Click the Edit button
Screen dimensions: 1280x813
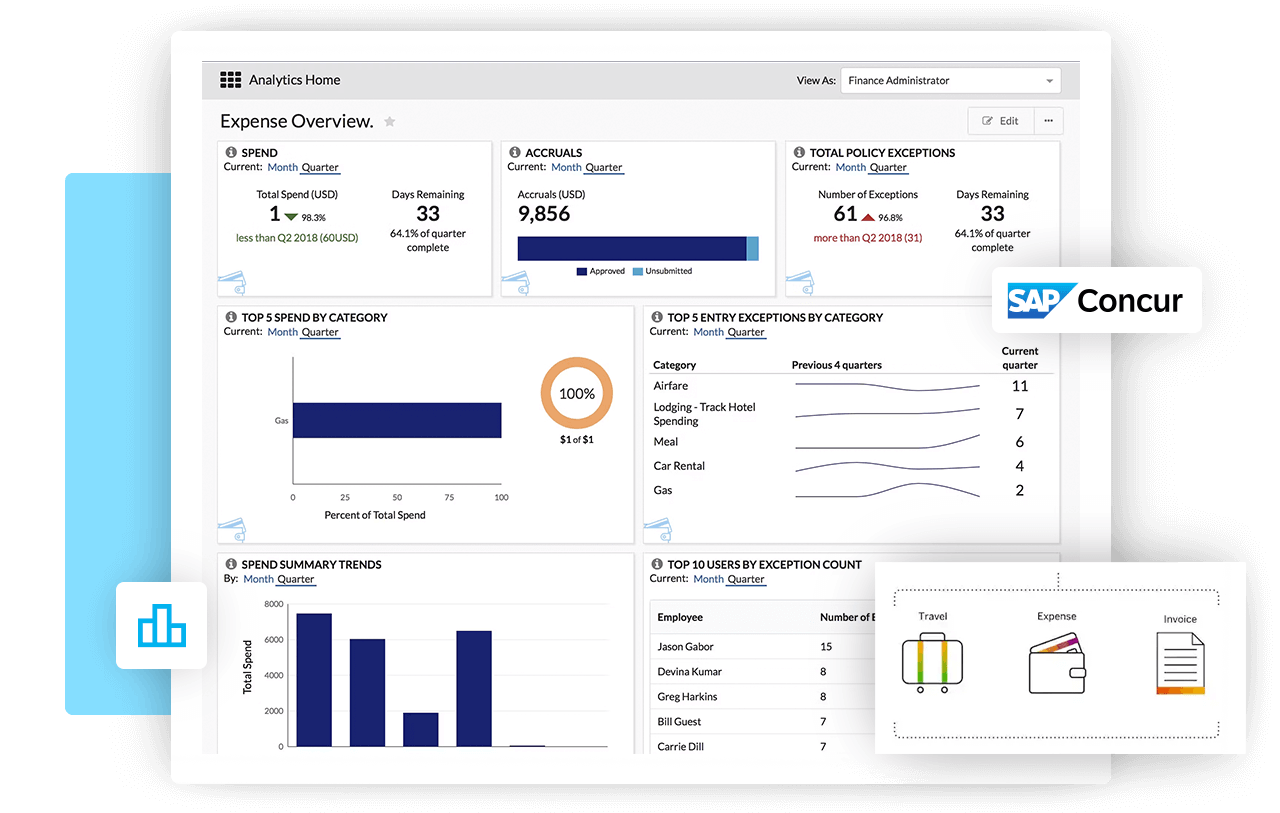click(1000, 121)
